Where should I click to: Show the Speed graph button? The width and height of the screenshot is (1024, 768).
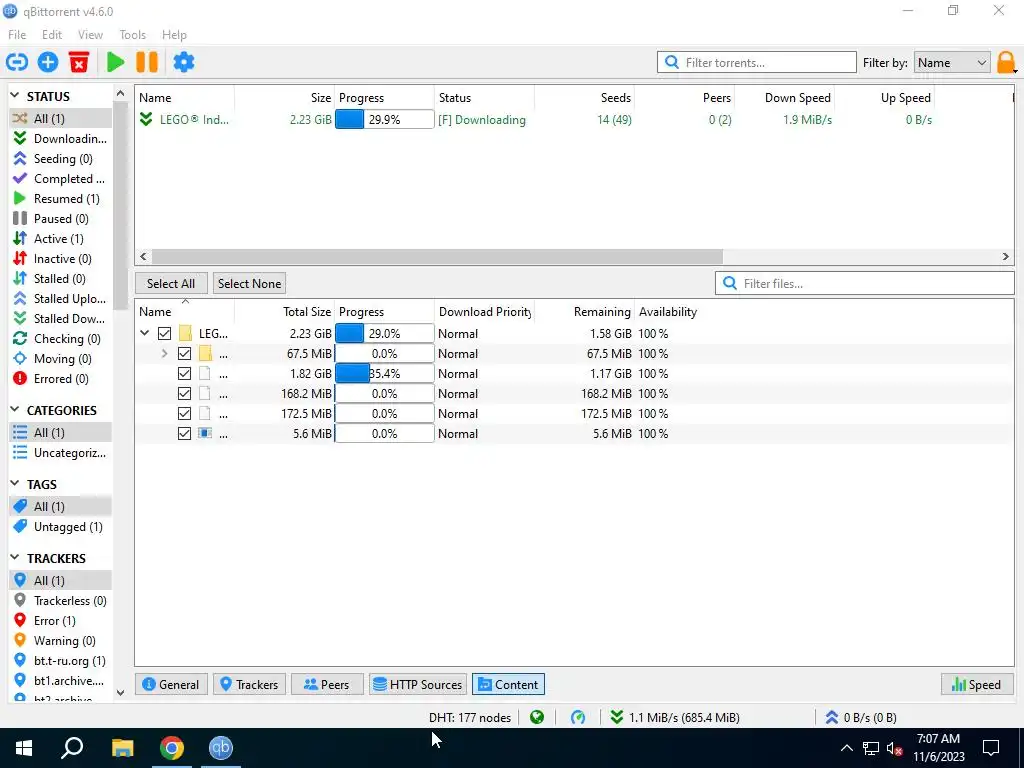[977, 684]
